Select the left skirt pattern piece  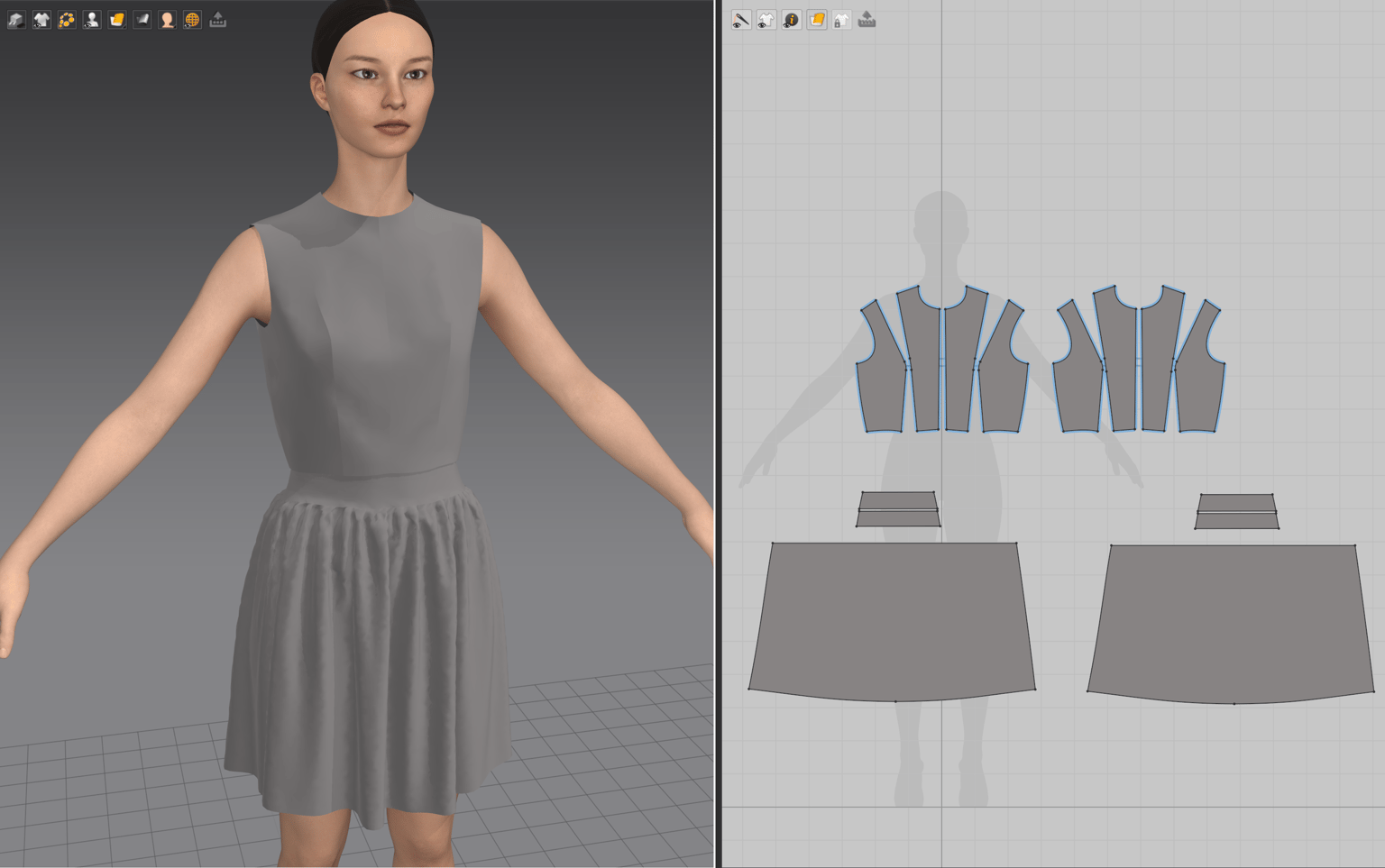point(893,620)
